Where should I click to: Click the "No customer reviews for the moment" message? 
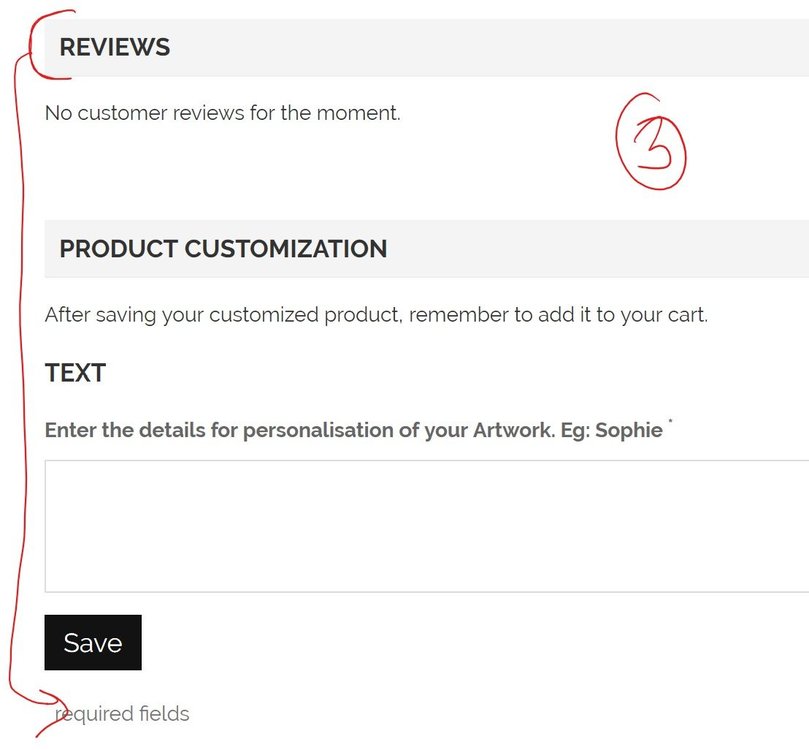click(x=223, y=113)
